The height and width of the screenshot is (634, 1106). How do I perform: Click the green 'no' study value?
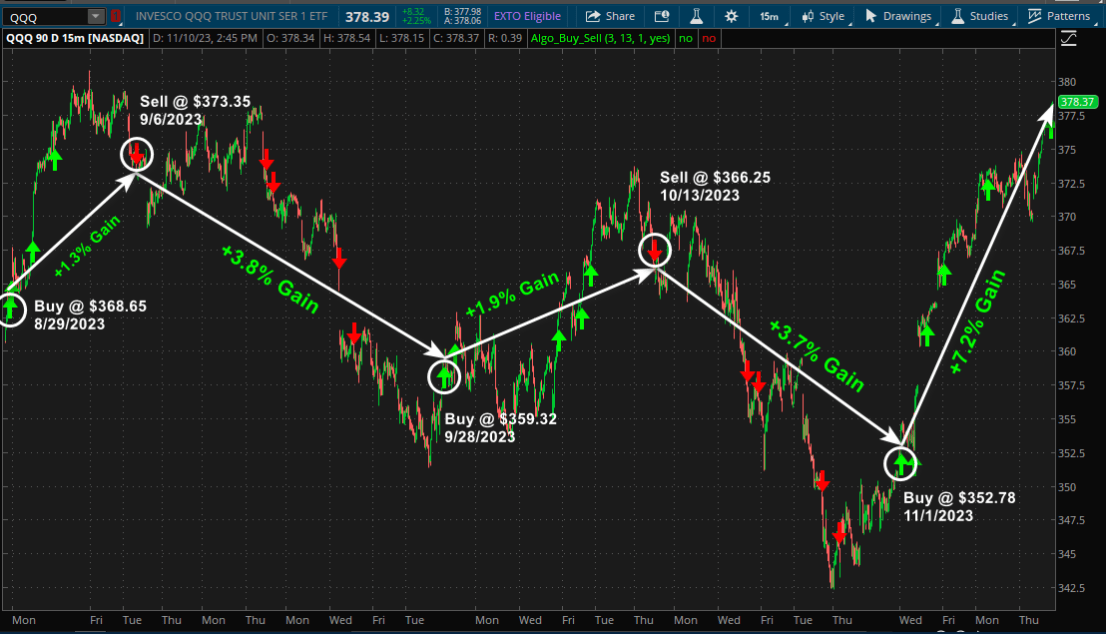tap(685, 38)
